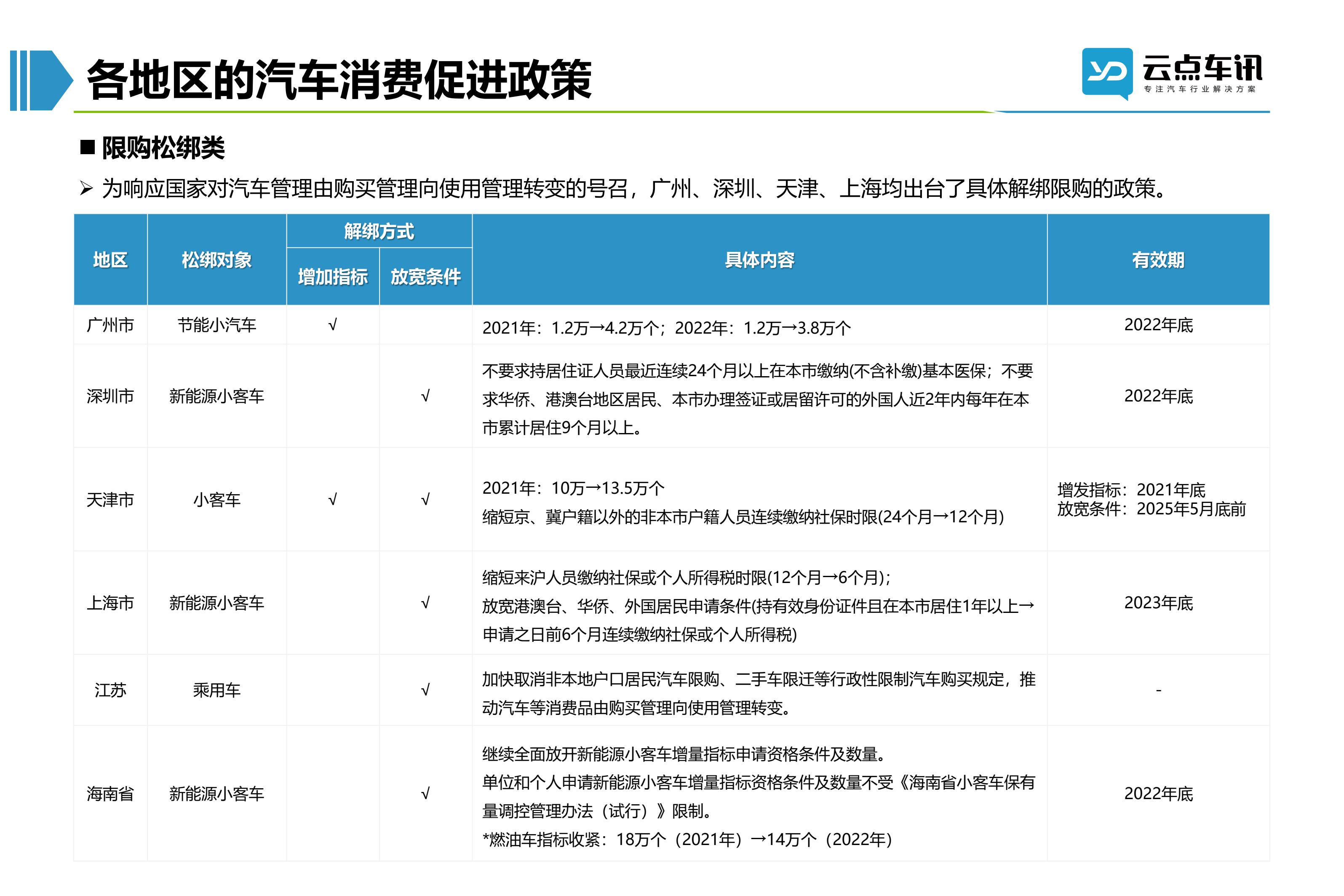This screenshot has height=896, width=1344.
Task: Click the 增加指标 sub-header
Action: tap(333, 277)
